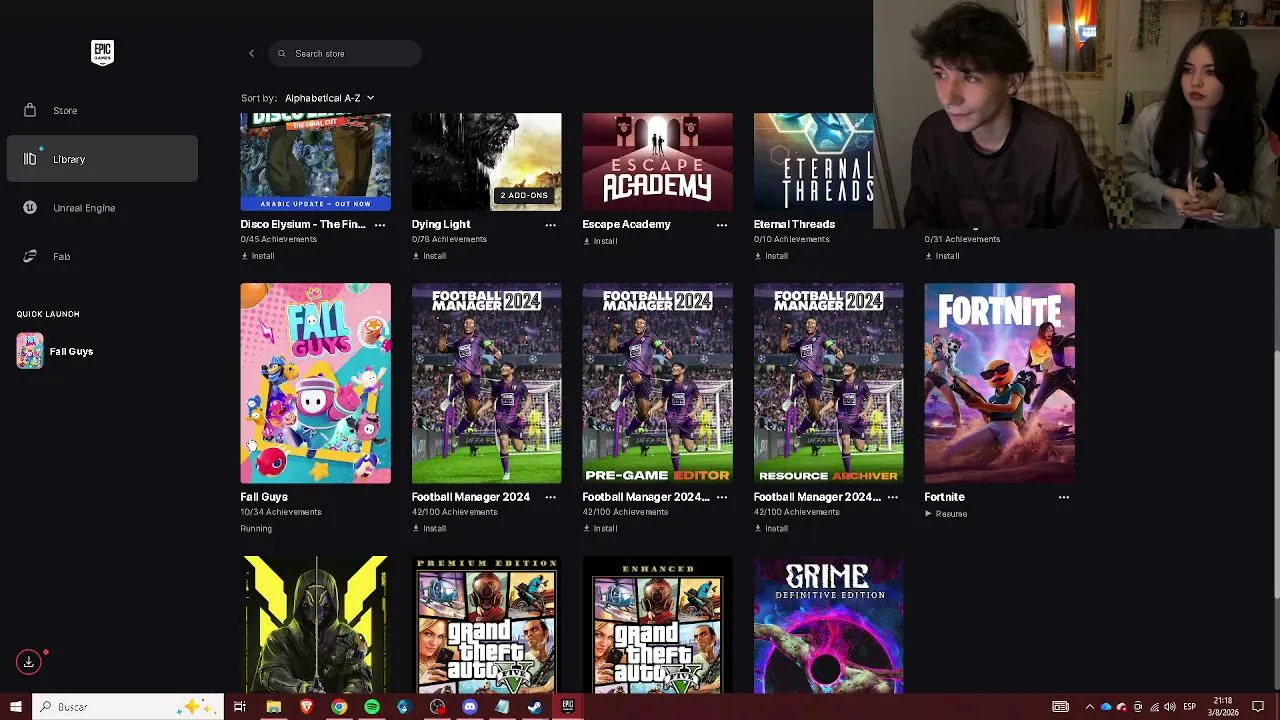
Task: Click the Fall Guys title text
Action: [264, 497]
